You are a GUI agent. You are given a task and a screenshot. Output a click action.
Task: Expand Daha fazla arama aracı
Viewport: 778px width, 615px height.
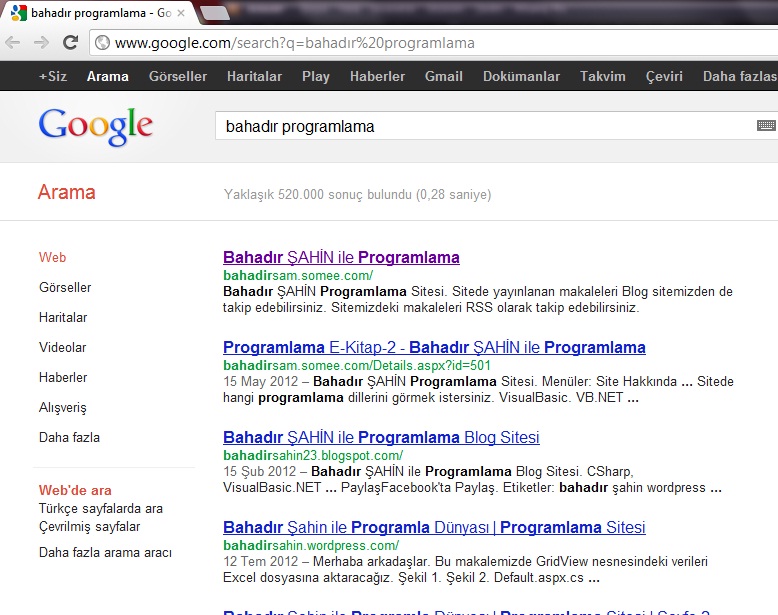[105, 552]
